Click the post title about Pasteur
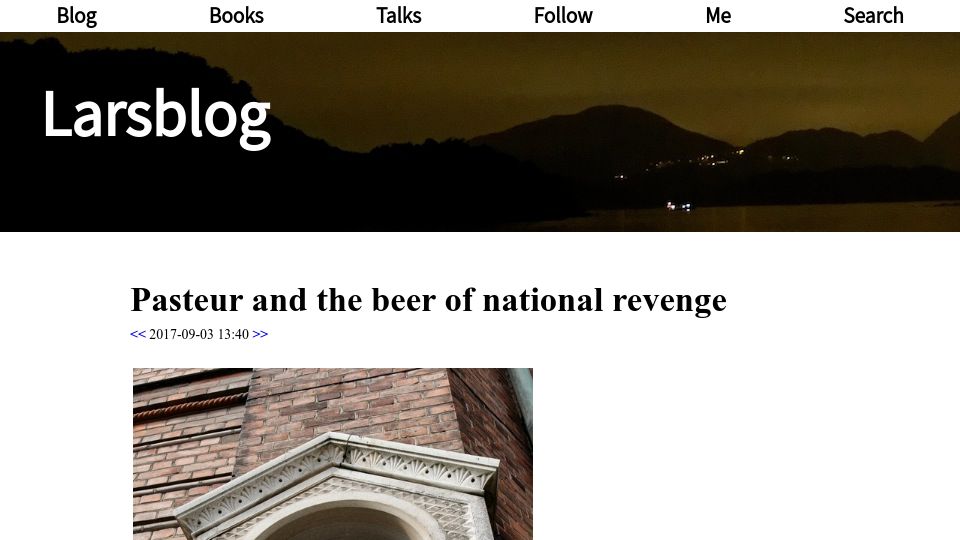 click(x=429, y=301)
